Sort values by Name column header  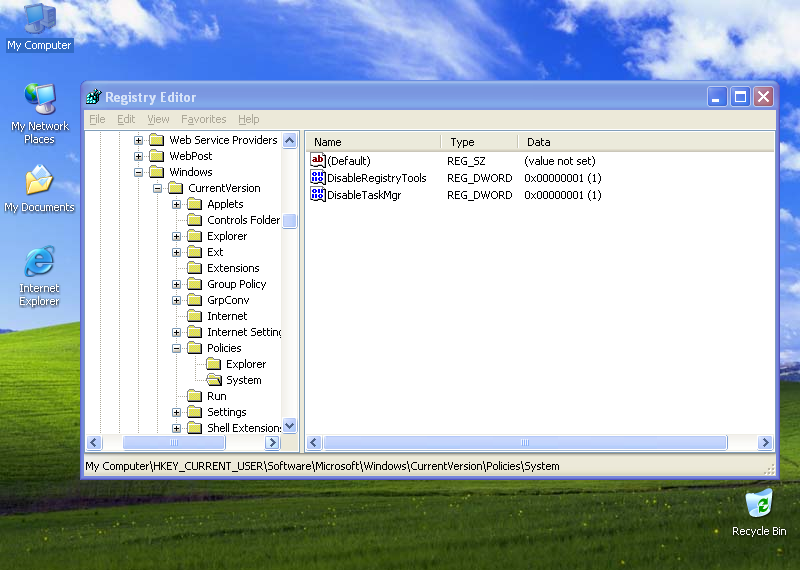[x=373, y=142]
